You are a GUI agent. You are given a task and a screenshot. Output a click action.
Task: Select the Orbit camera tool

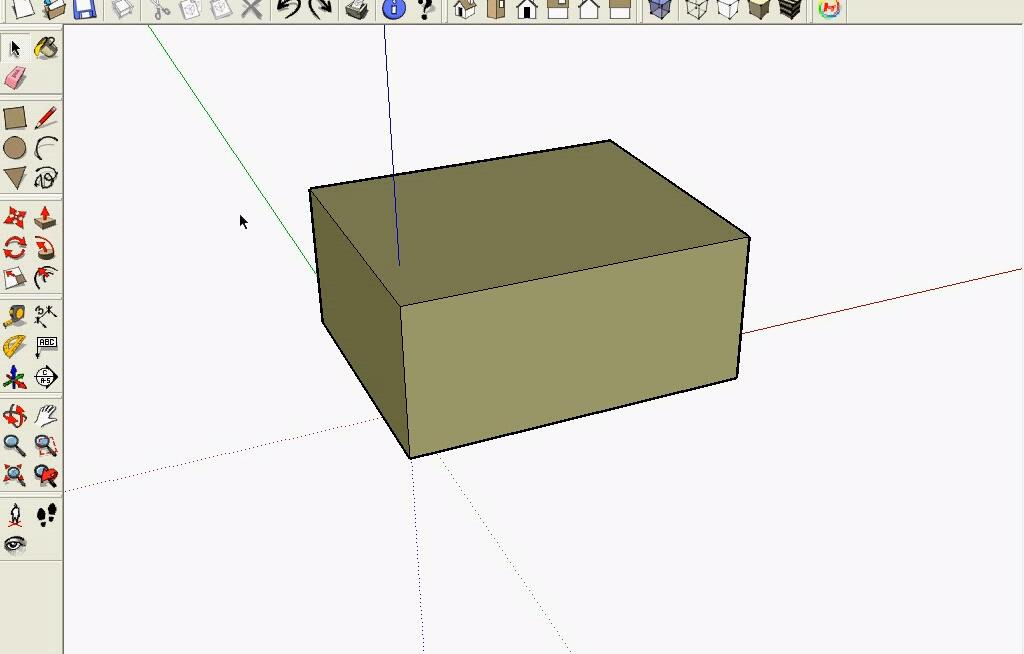coord(15,415)
